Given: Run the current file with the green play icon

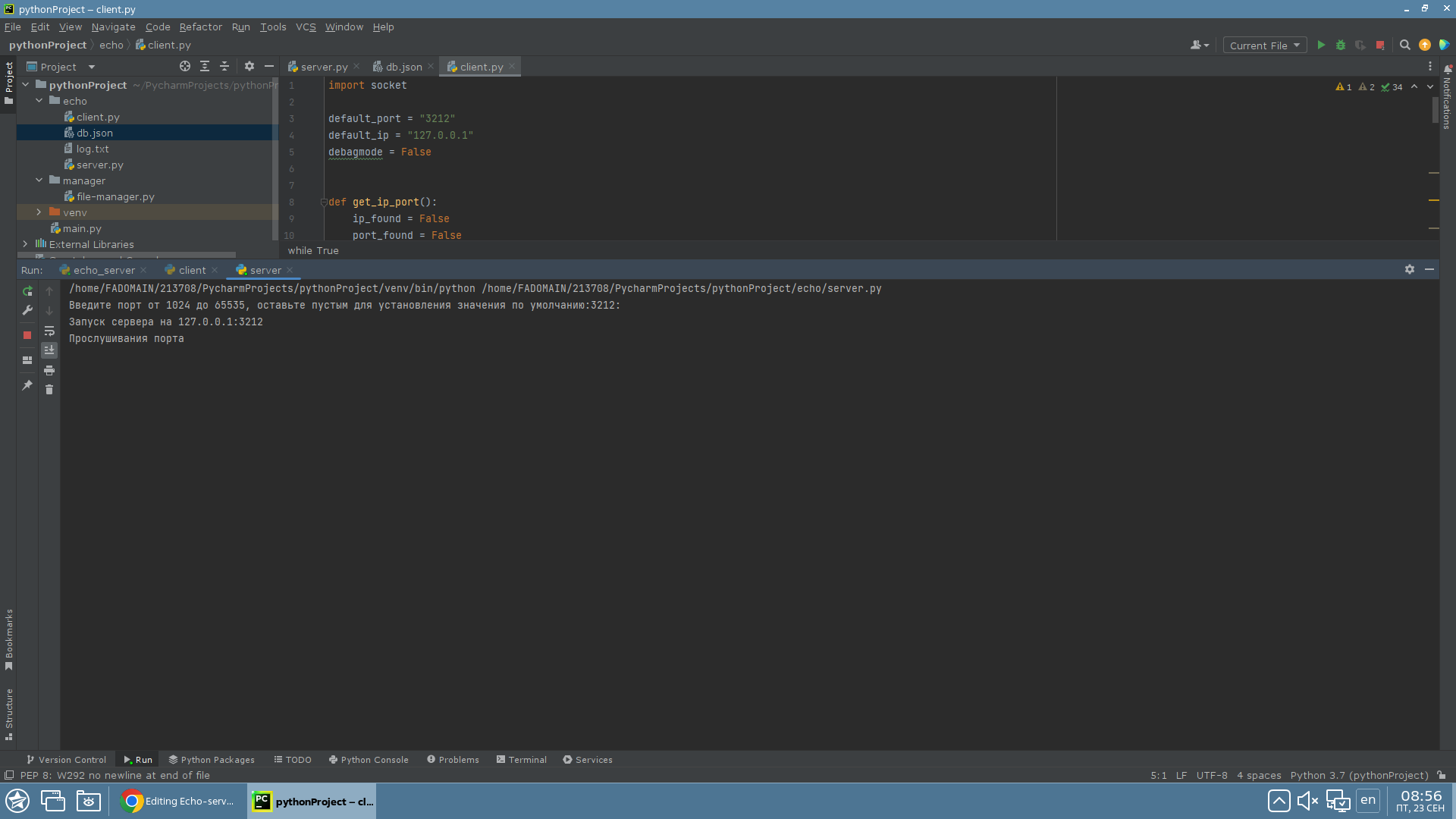Looking at the screenshot, I should pos(1321,45).
